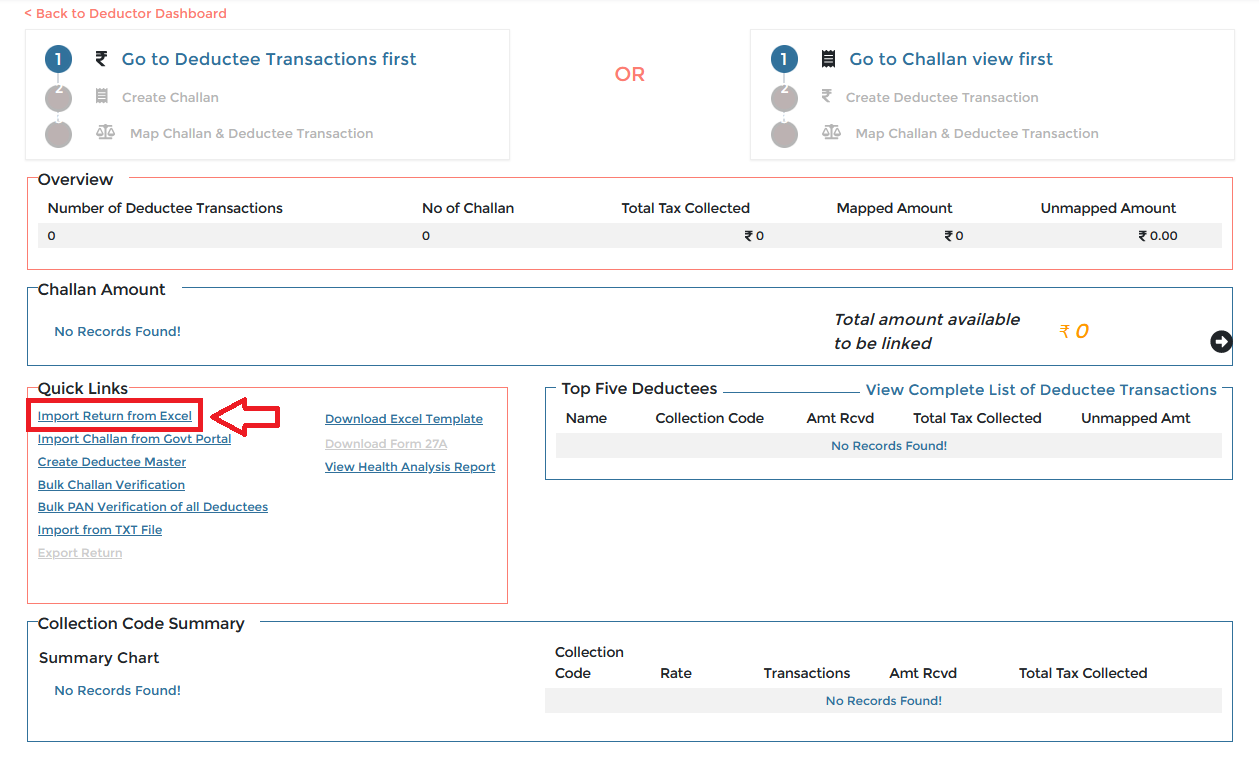
Task: Open Import Challan from Govt Portal
Action: click(x=134, y=439)
